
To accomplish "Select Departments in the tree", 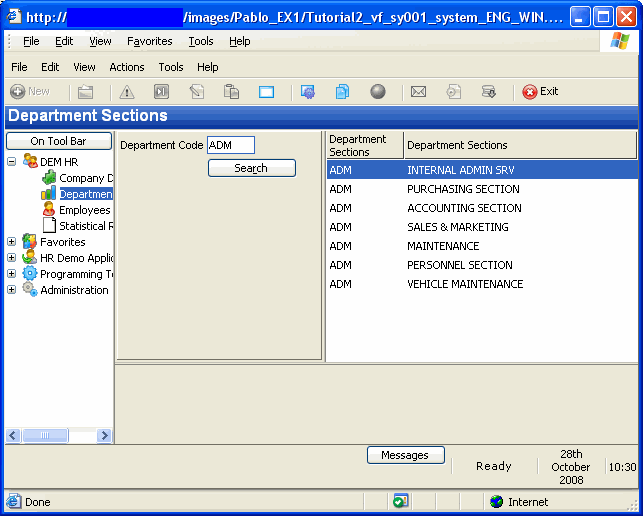I will pos(86,194).
